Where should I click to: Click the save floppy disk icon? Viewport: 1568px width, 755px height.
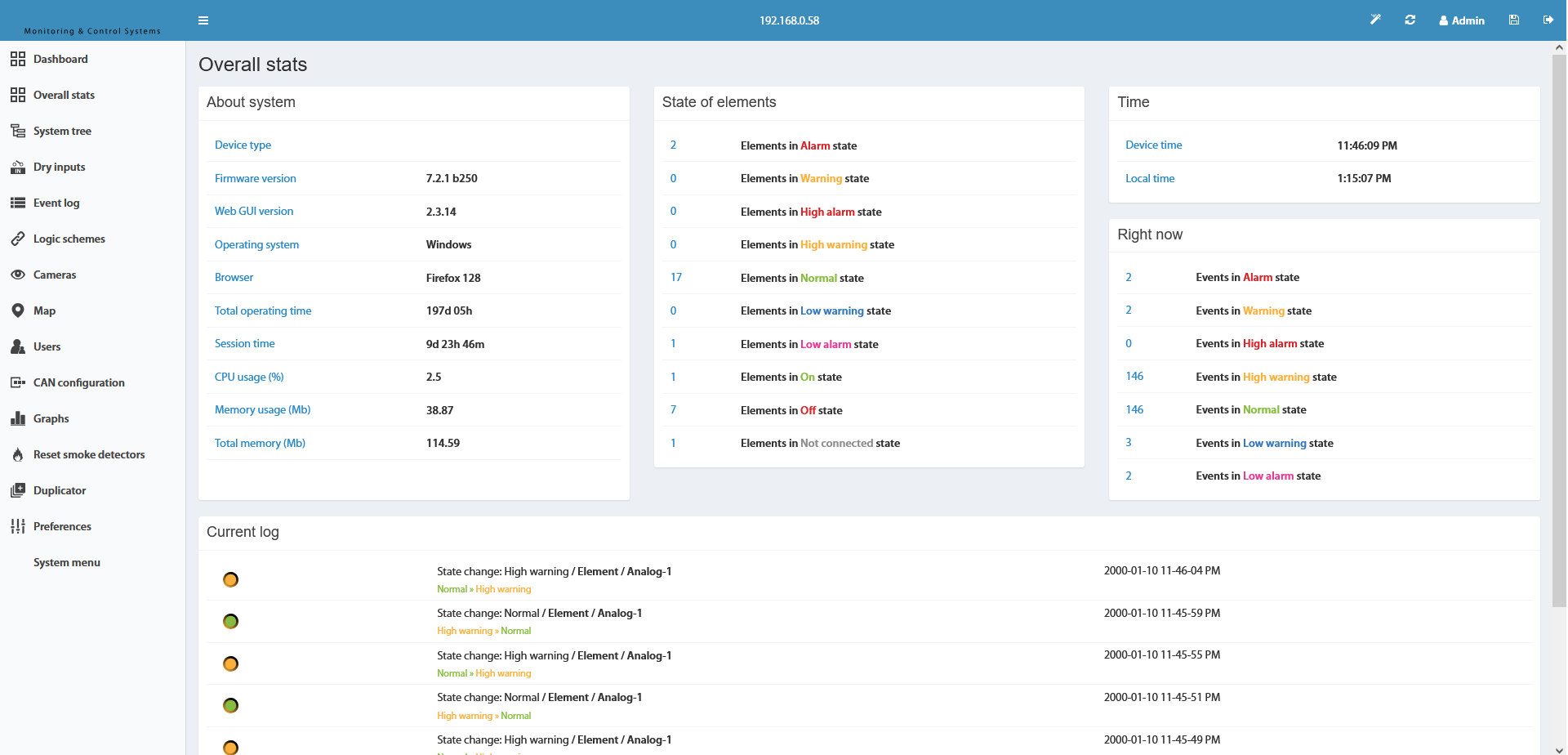(x=1514, y=20)
